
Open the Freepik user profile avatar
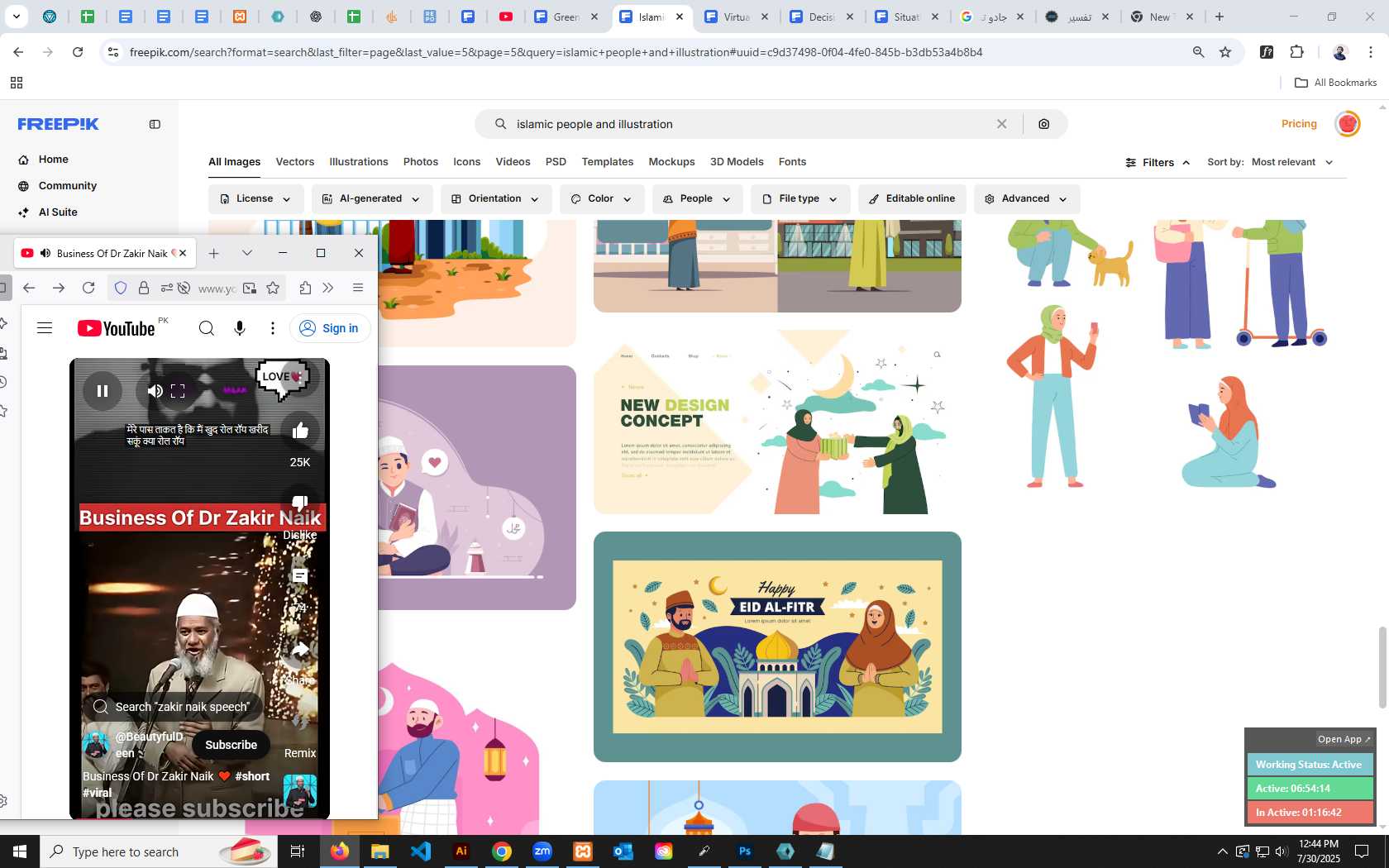(1348, 124)
